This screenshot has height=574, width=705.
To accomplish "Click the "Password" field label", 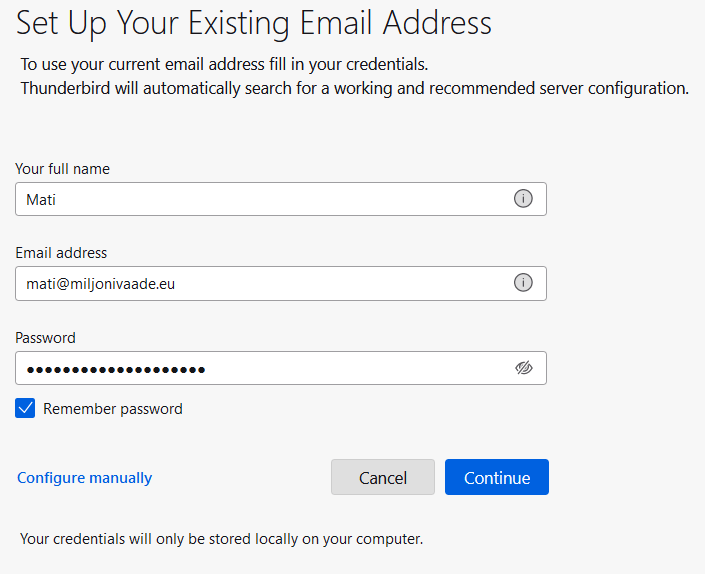I will click(x=45, y=338).
